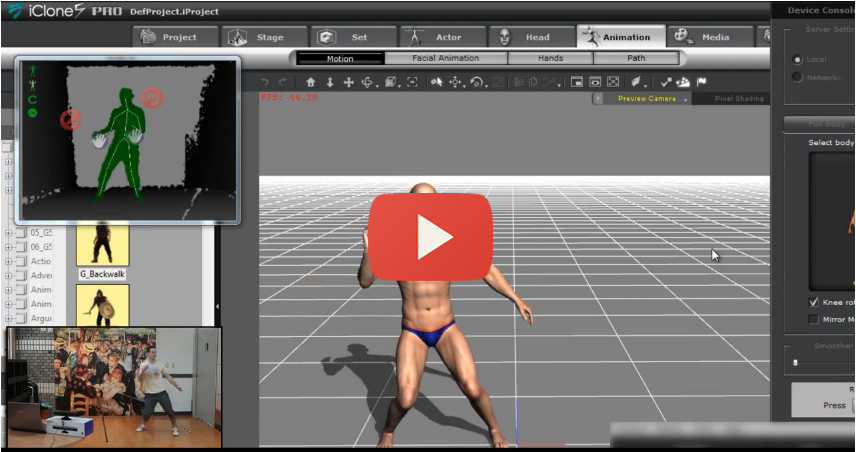Image resolution: width=856 pixels, height=452 pixels.
Task: Click the Undo arrow icon
Action: click(x=265, y=82)
